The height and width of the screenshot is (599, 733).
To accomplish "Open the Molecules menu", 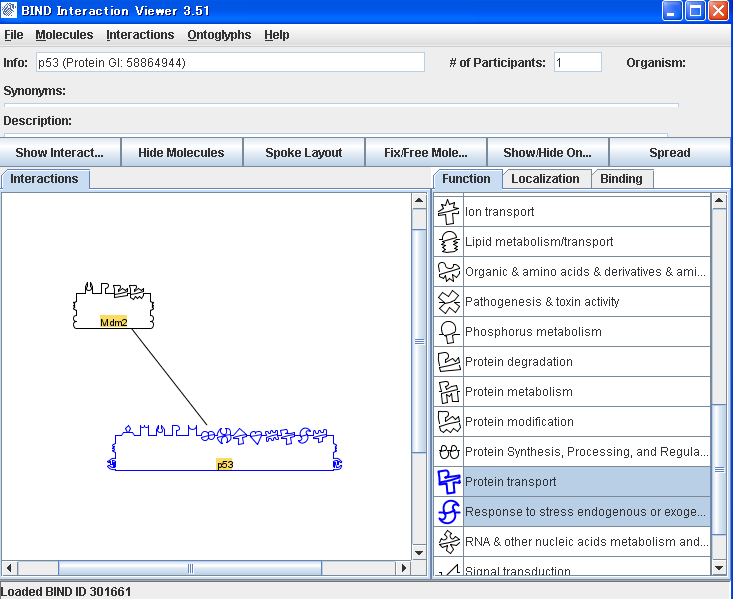I will [x=64, y=35].
